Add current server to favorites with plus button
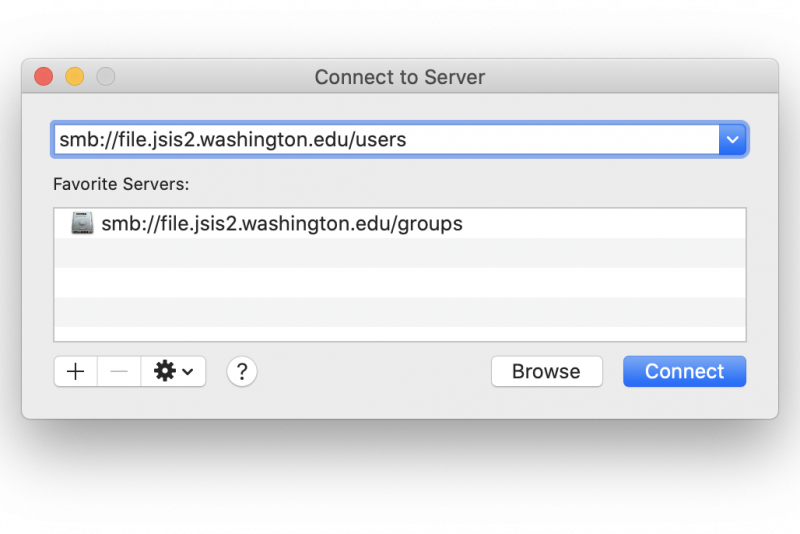 tap(76, 371)
